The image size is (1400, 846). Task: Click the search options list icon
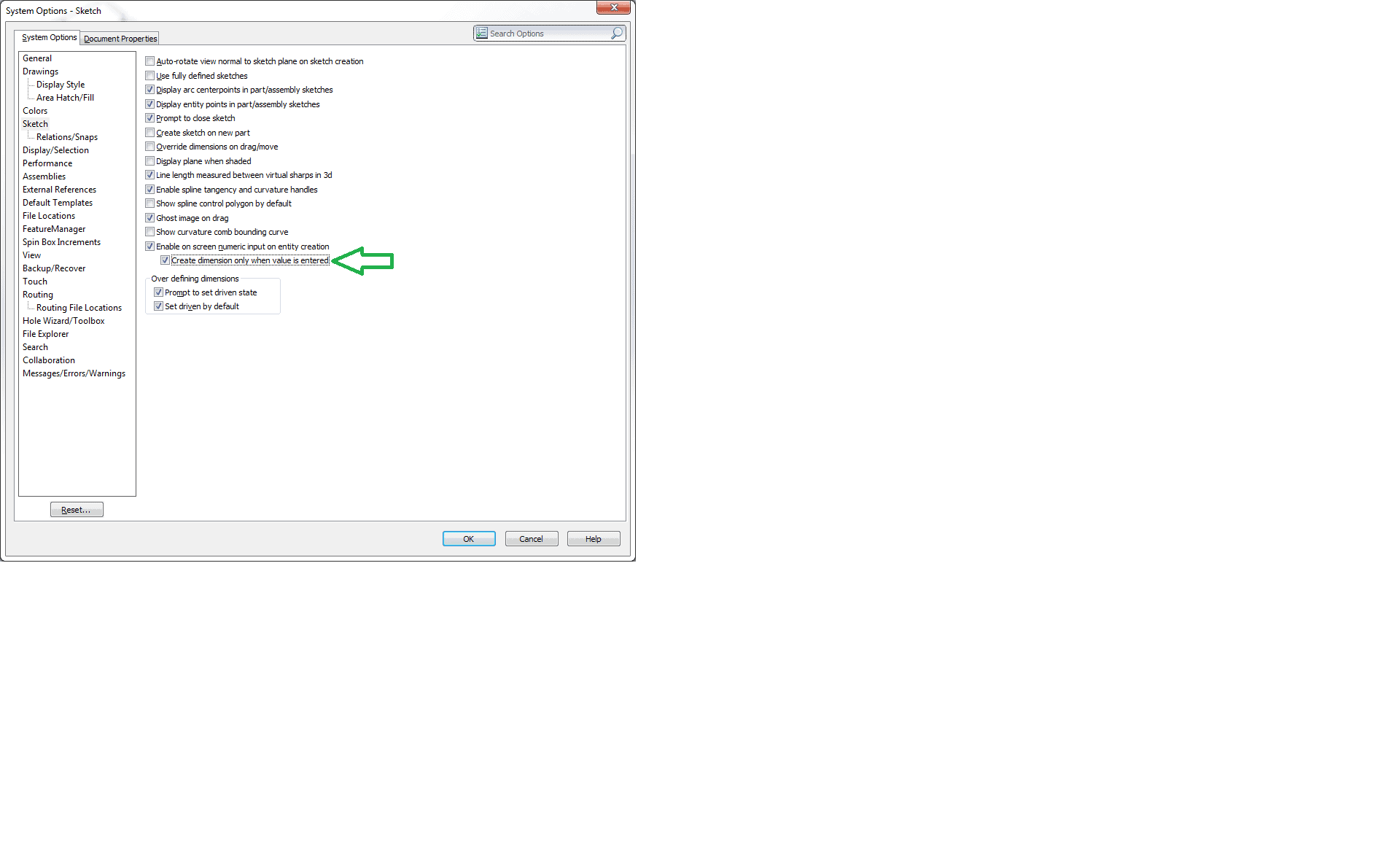[481, 33]
